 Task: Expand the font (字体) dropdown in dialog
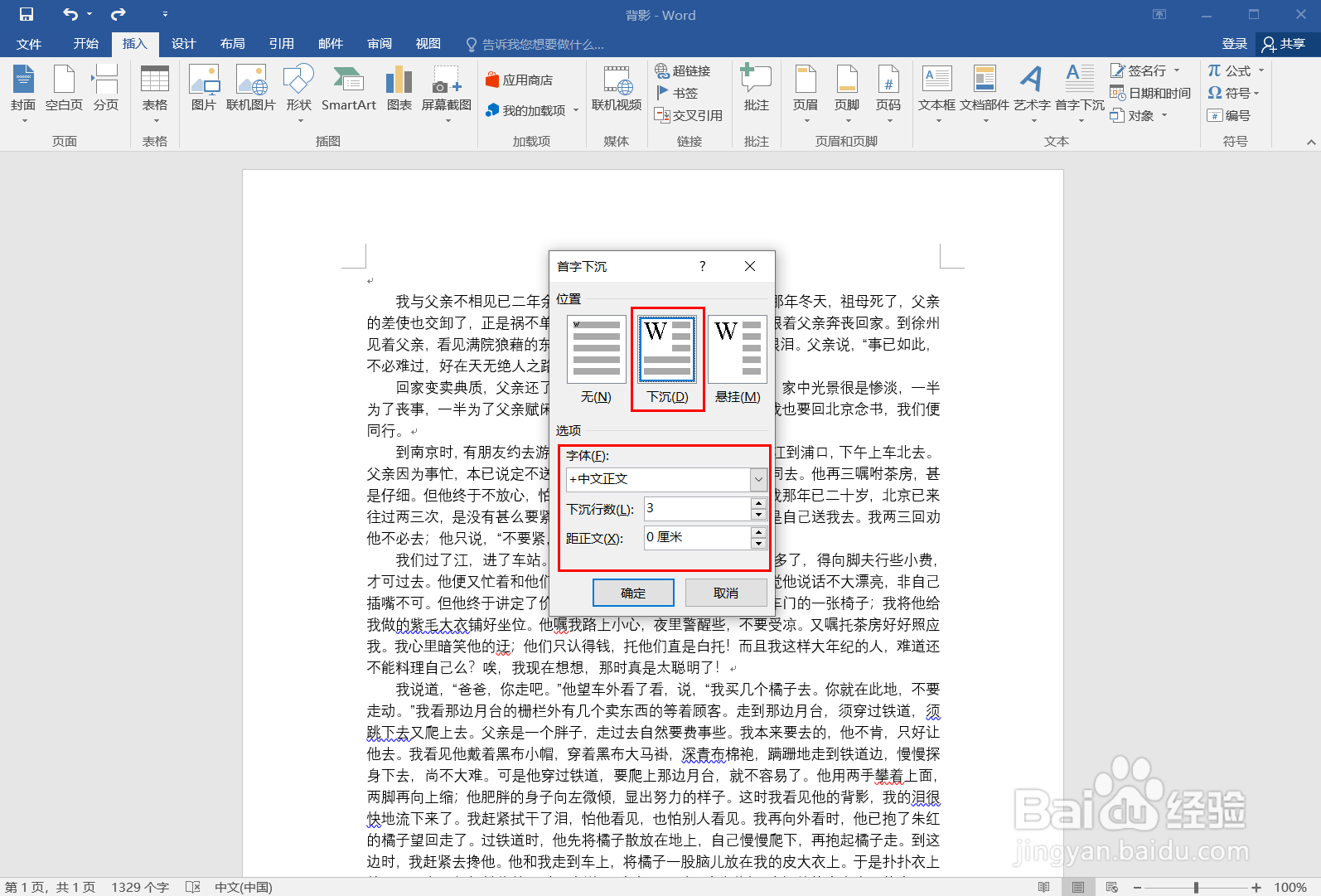point(758,479)
